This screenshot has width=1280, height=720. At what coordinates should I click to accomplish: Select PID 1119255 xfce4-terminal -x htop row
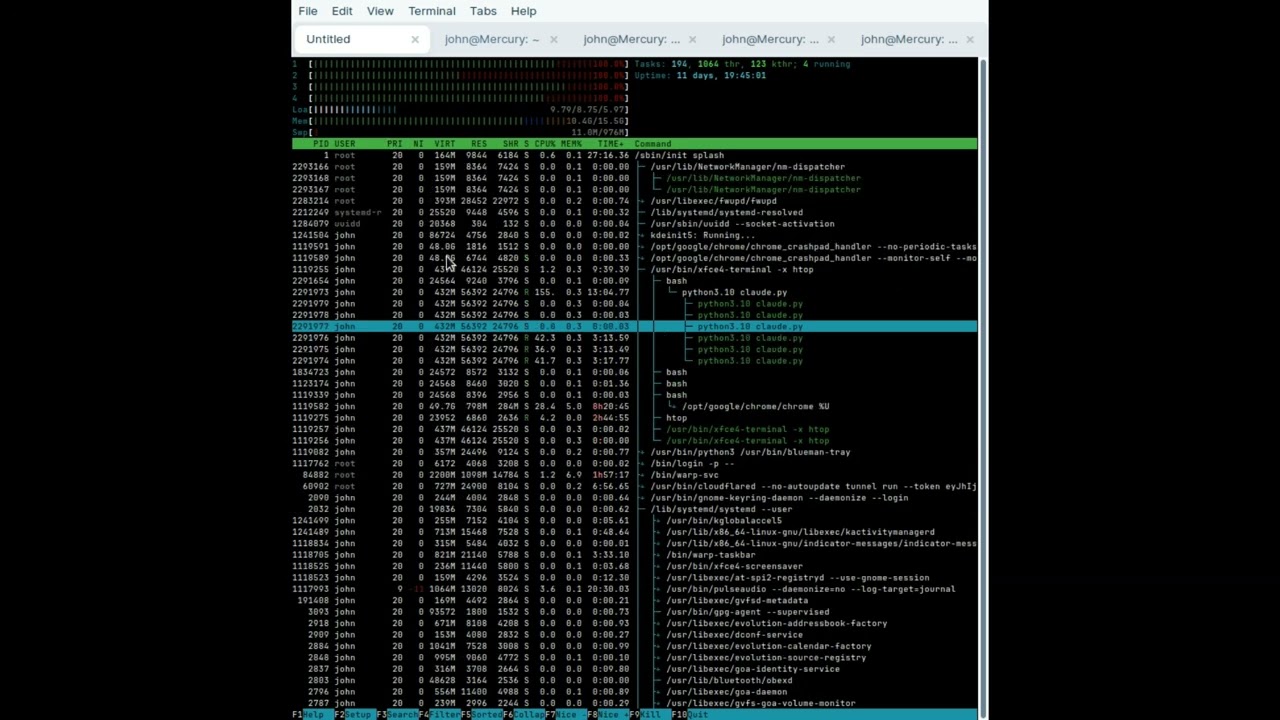tap(634, 269)
